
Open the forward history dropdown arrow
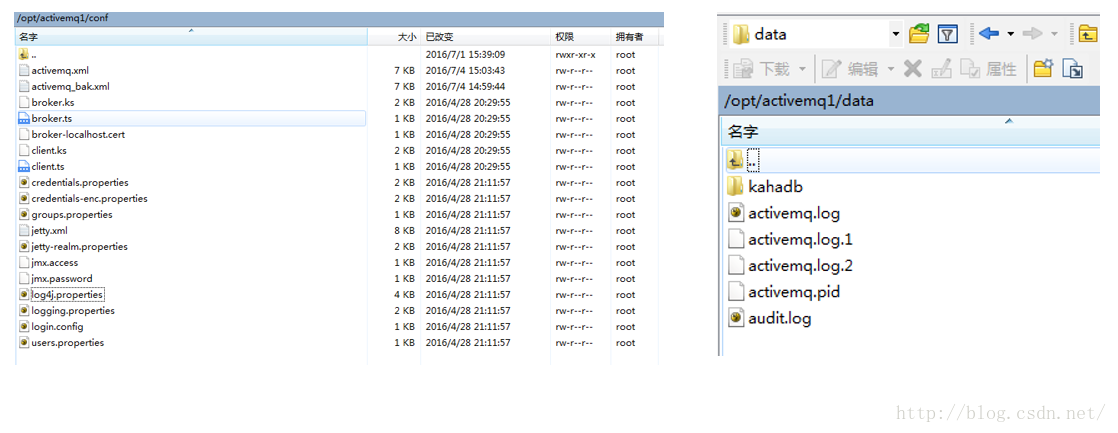1054,34
